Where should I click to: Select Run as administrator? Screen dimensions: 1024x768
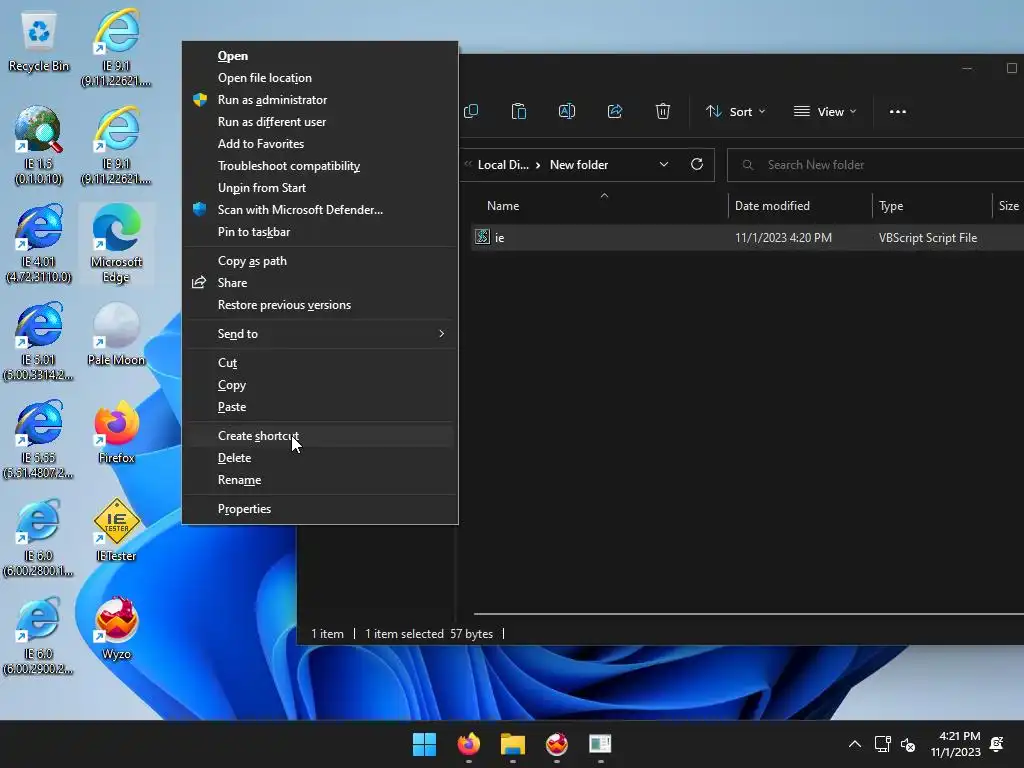point(320,100)
